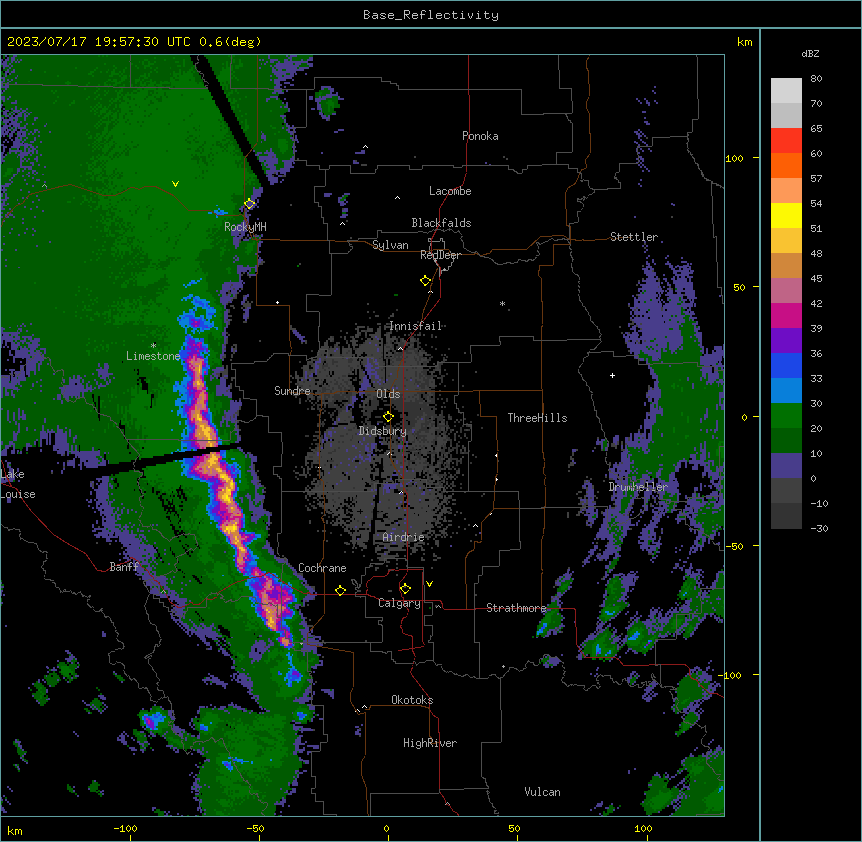Select the yellow diamond marker between Olds and Didsbury
The width and height of the screenshot is (862, 842).
[388, 416]
